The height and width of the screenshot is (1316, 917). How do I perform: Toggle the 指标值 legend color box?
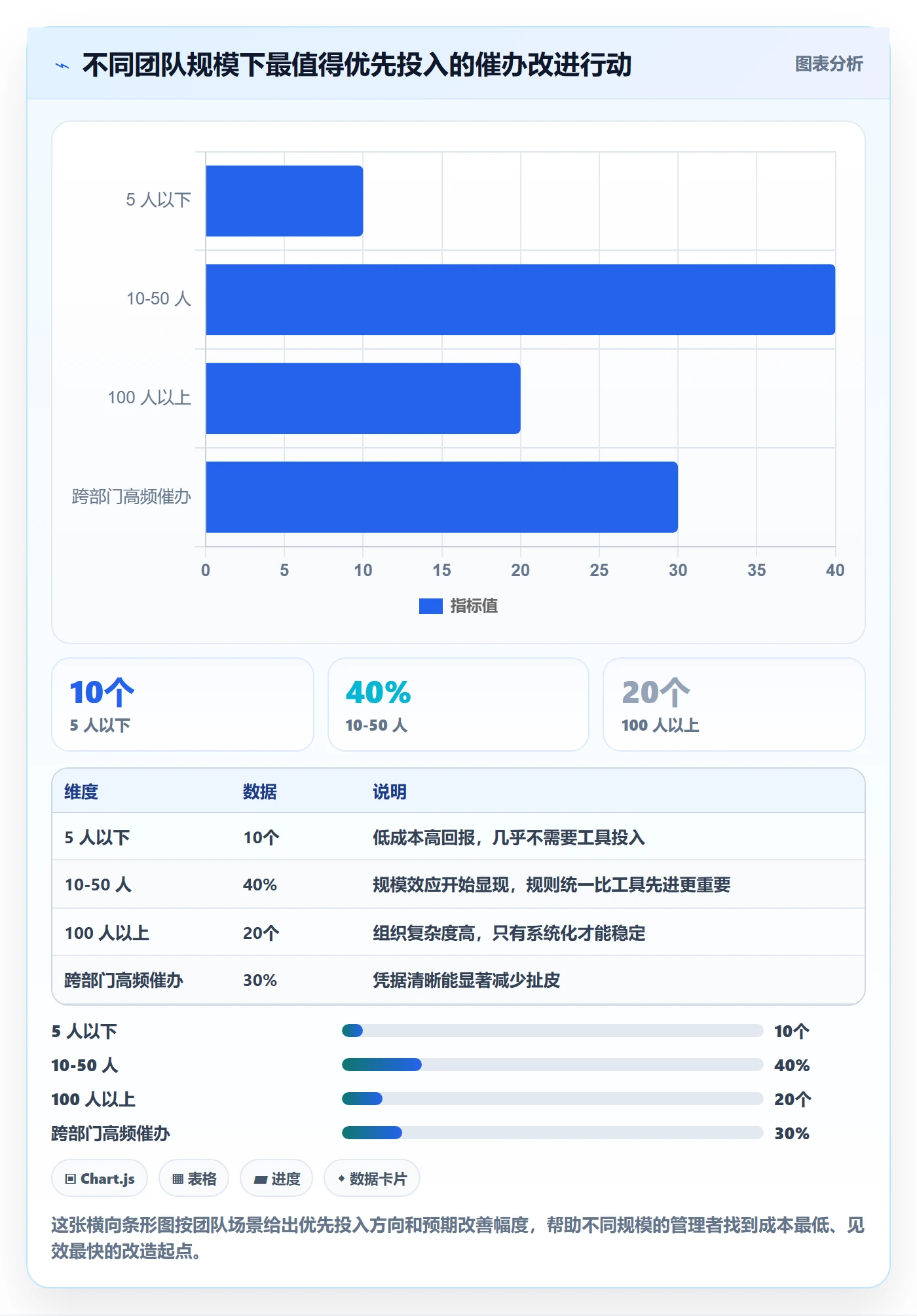[430, 606]
